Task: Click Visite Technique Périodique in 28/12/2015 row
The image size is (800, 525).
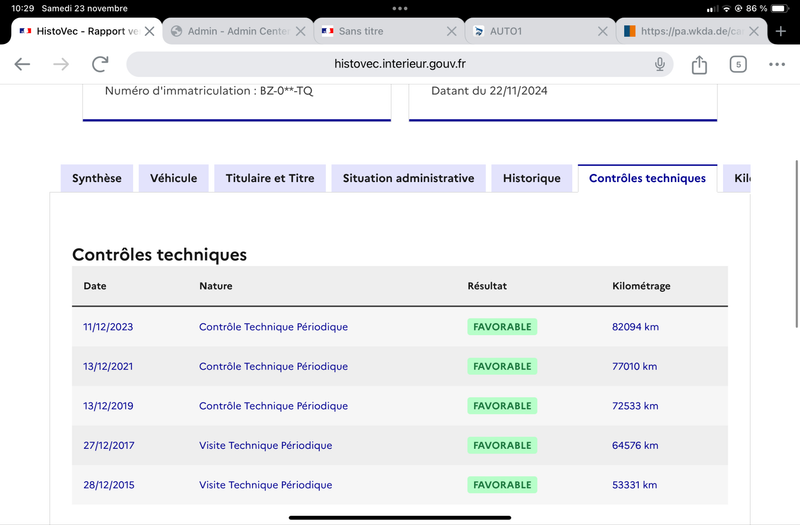Action: point(265,485)
